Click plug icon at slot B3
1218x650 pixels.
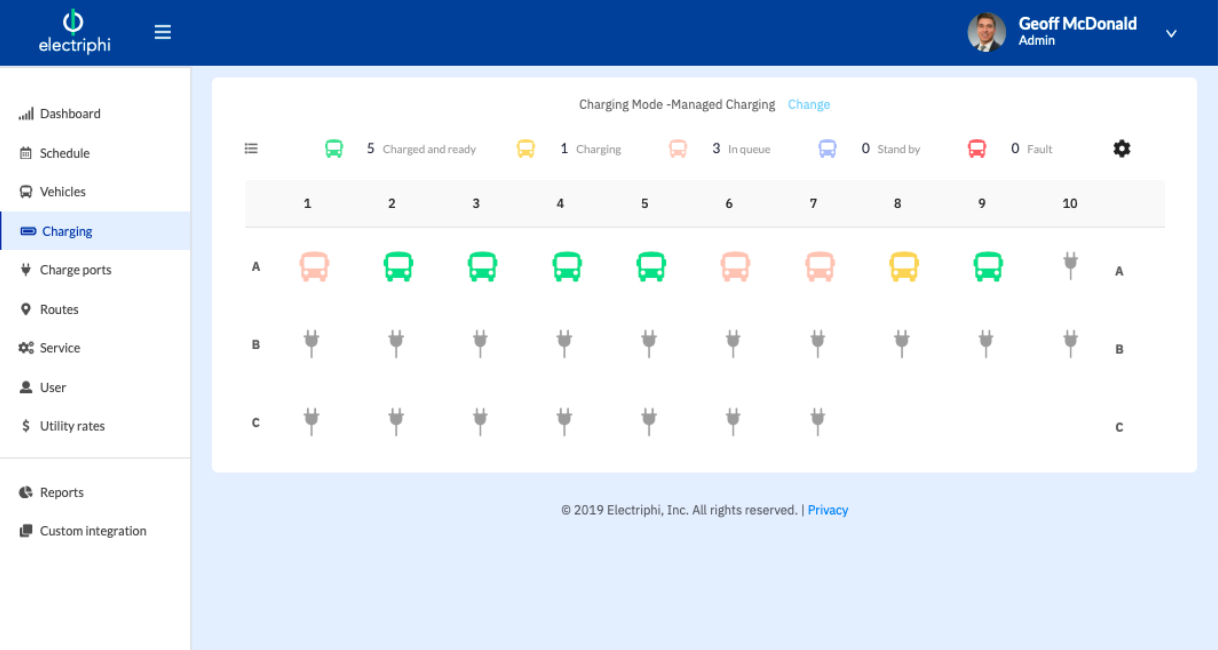[x=480, y=344]
